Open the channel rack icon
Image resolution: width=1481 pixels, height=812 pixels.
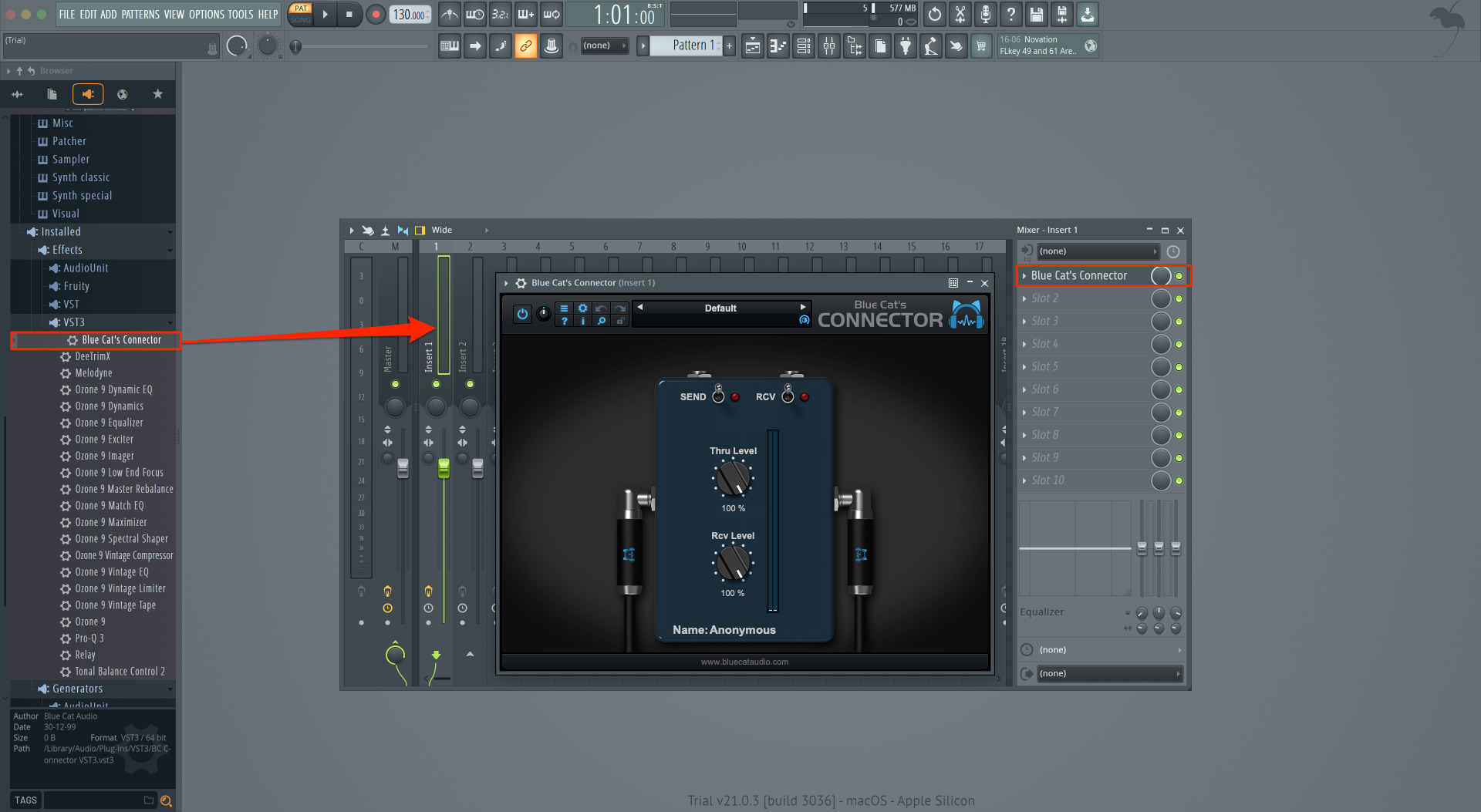pos(804,46)
